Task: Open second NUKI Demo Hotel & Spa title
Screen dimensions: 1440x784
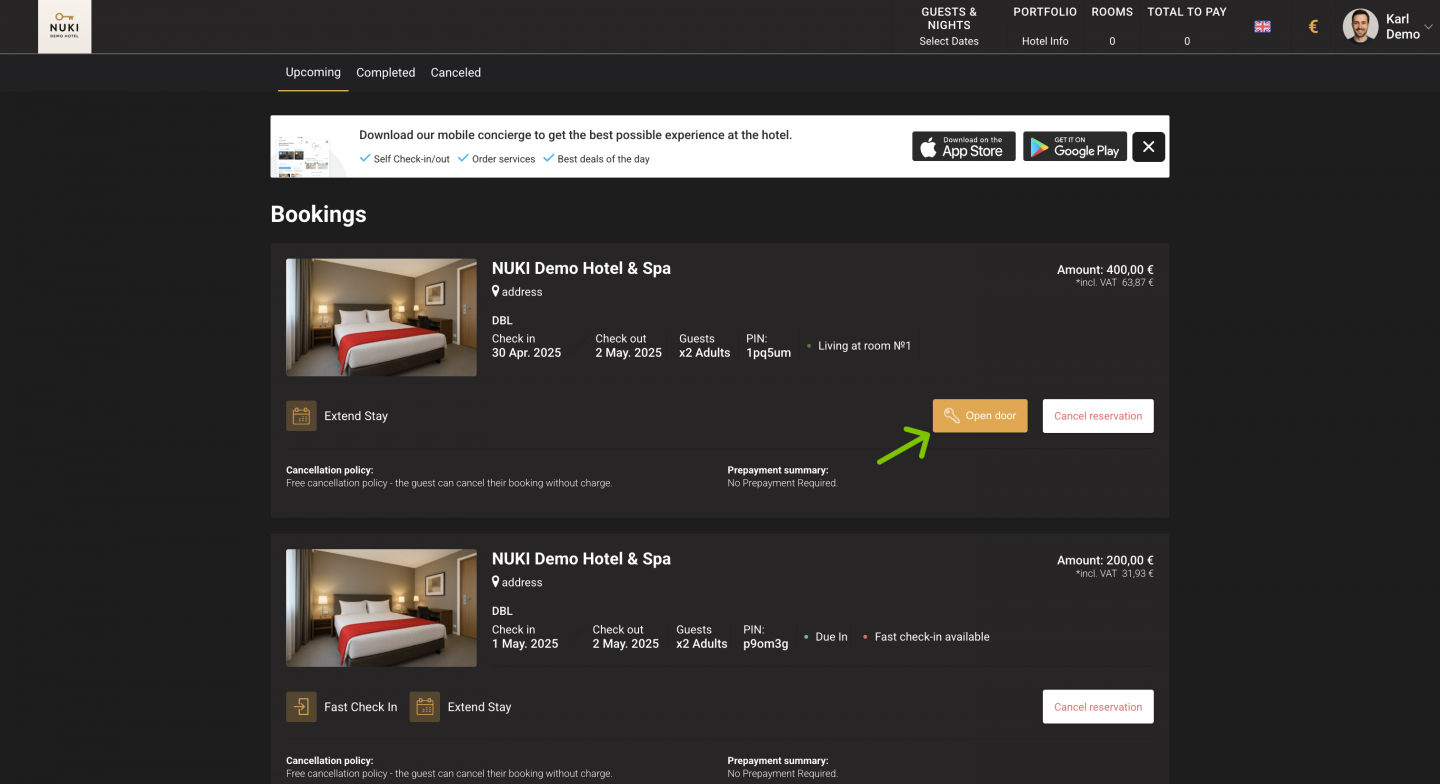Action: pos(581,559)
